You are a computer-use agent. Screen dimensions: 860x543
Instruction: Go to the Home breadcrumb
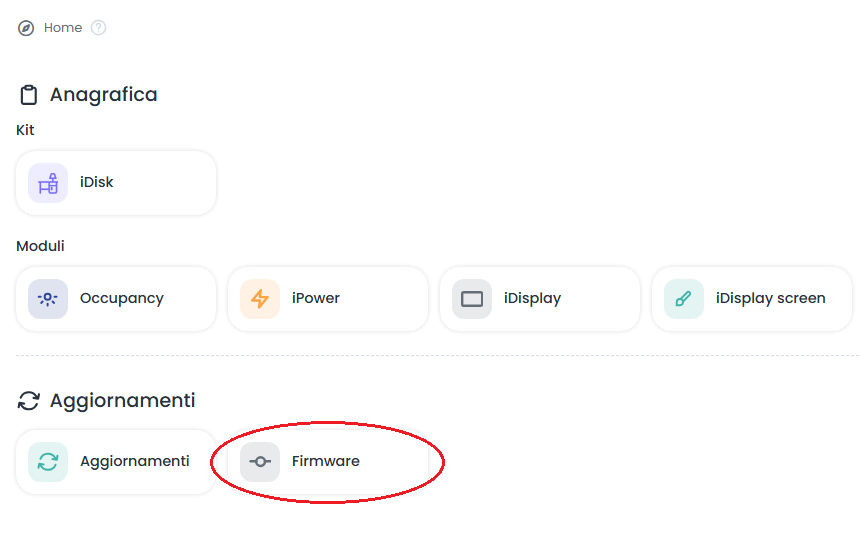click(x=63, y=28)
